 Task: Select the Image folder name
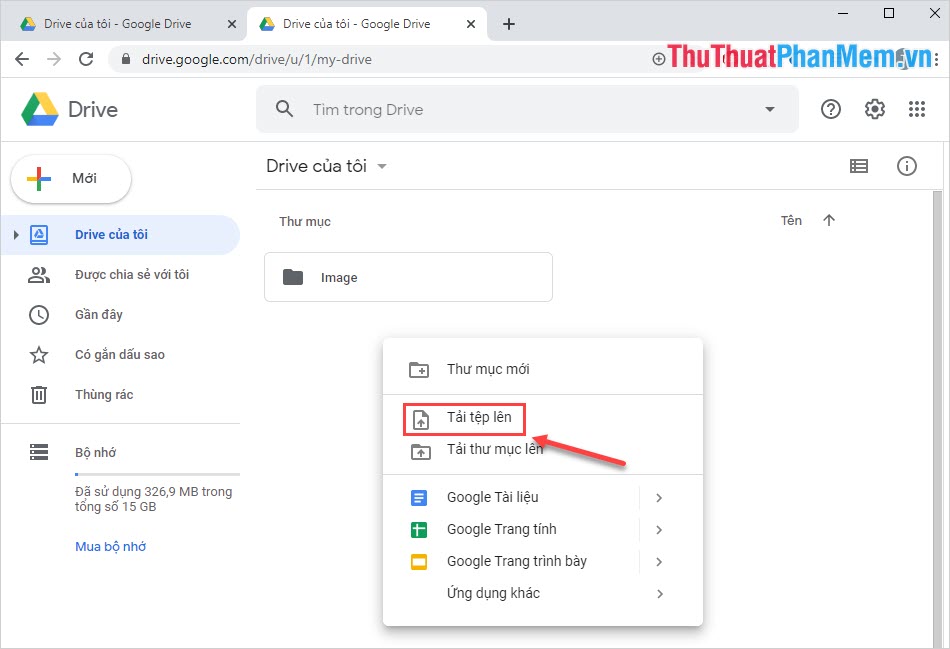pyautogui.click(x=339, y=278)
